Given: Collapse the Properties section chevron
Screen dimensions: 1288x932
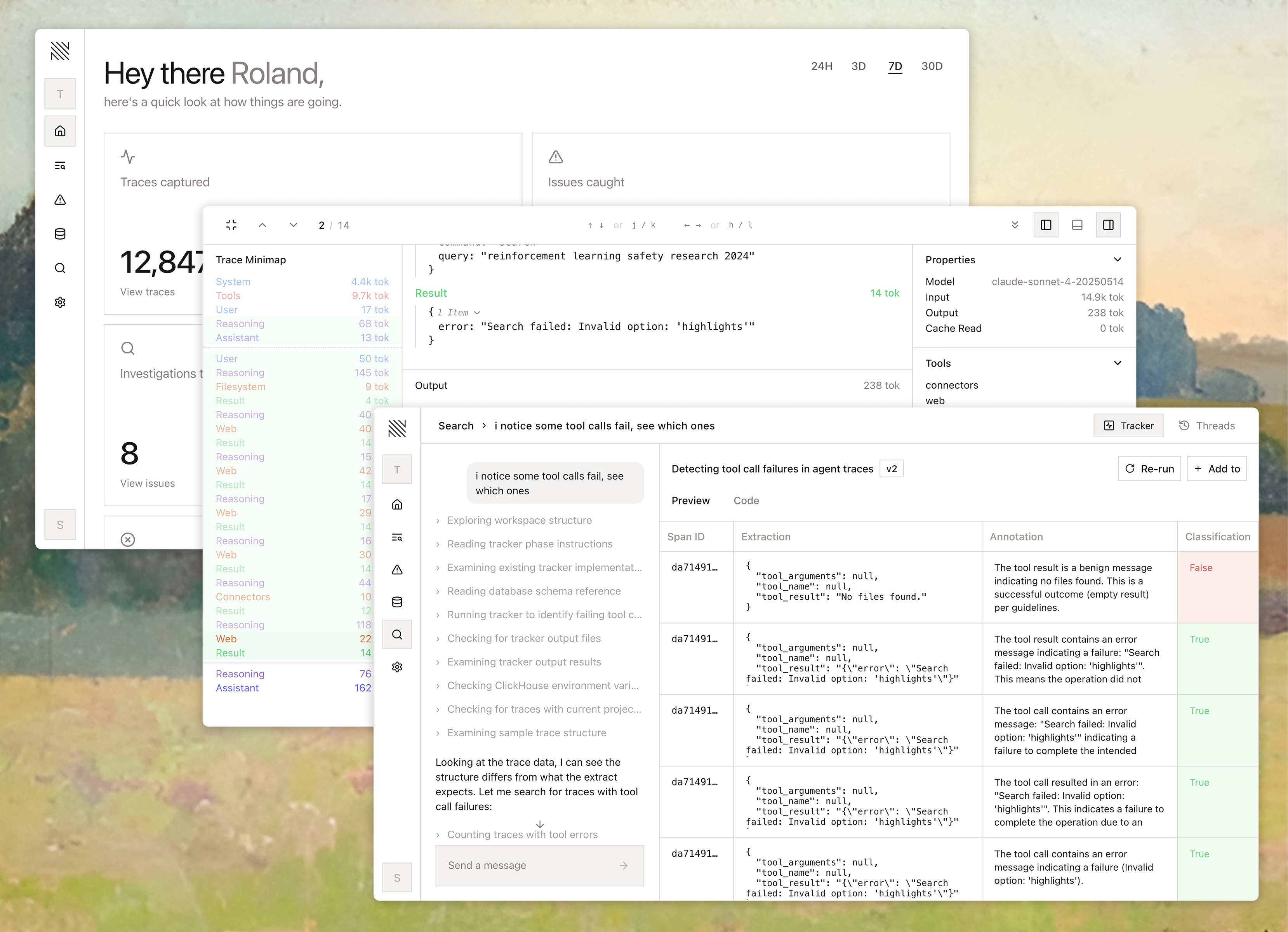Looking at the screenshot, I should click(1118, 259).
